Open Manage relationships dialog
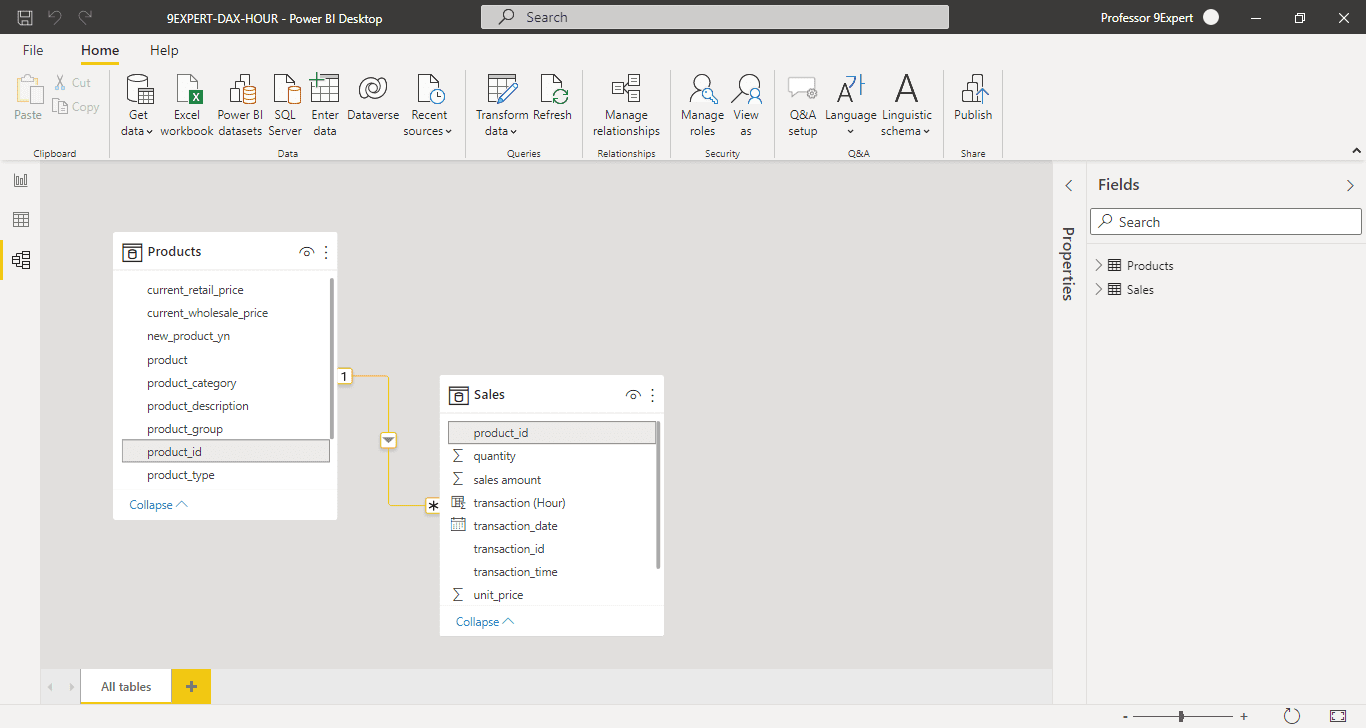This screenshot has width=1366, height=728. 626,105
